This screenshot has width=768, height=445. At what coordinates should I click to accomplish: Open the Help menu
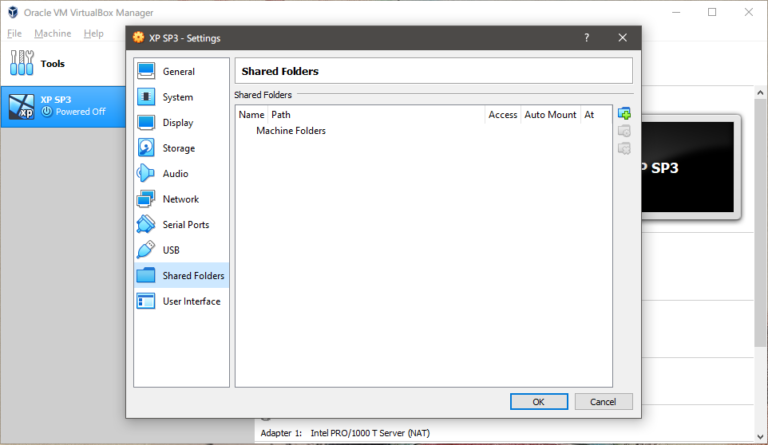pos(94,34)
